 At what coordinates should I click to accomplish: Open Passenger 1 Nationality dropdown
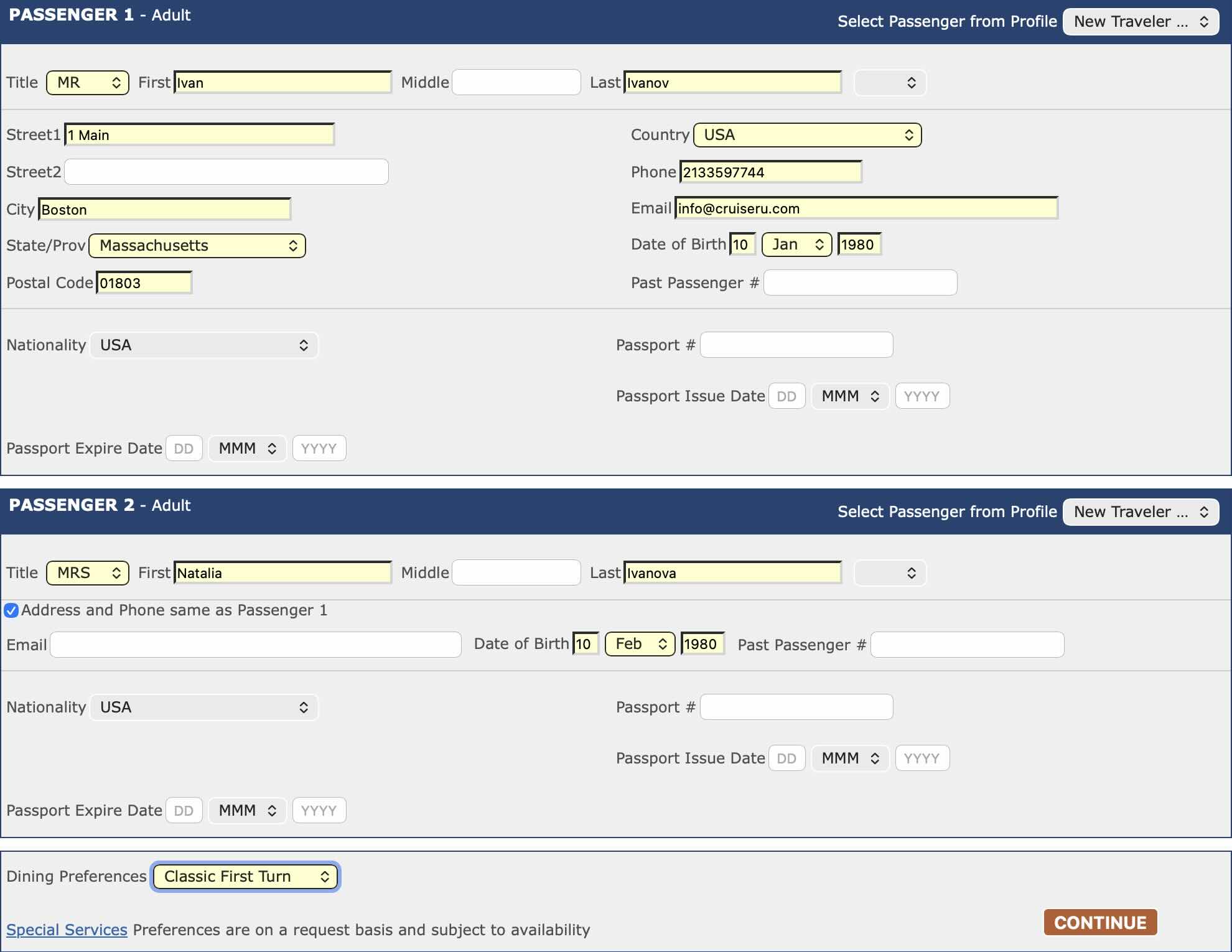[x=203, y=345]
